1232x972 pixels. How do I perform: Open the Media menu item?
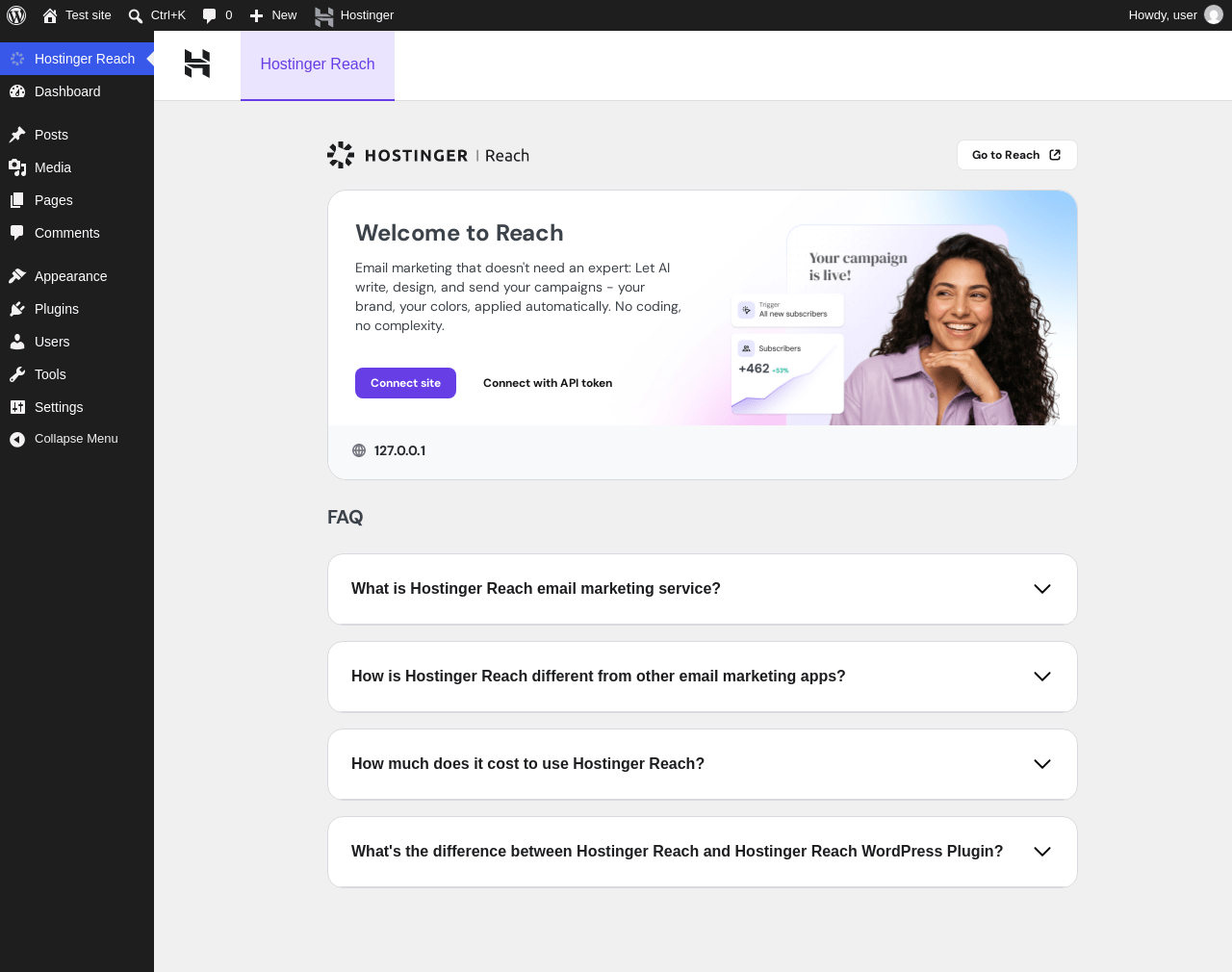[77, 167]
